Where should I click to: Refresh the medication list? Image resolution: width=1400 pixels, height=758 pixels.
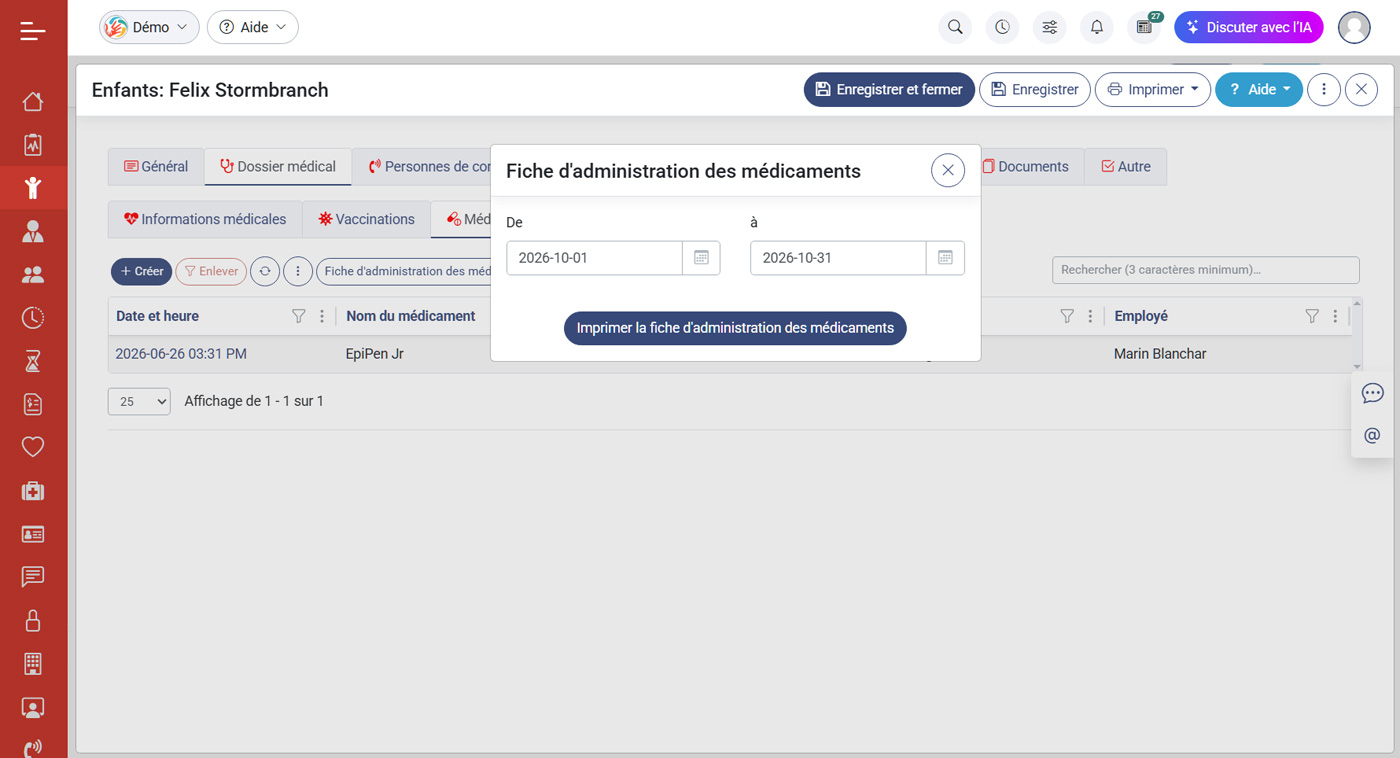click(x=265, y=271)
